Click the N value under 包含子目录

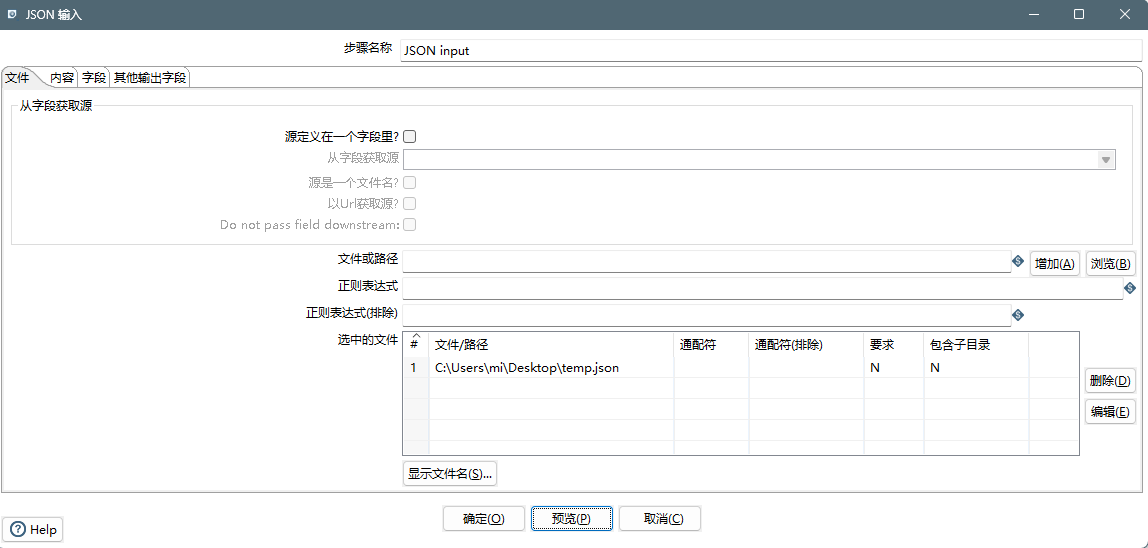935,368
